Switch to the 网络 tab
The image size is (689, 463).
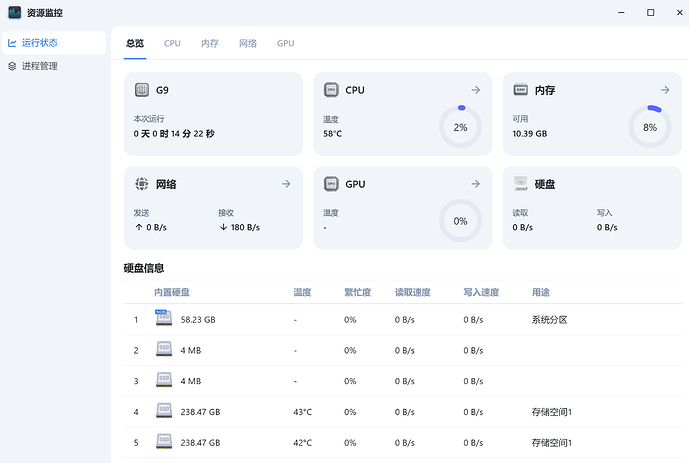[x=248, y=44]
